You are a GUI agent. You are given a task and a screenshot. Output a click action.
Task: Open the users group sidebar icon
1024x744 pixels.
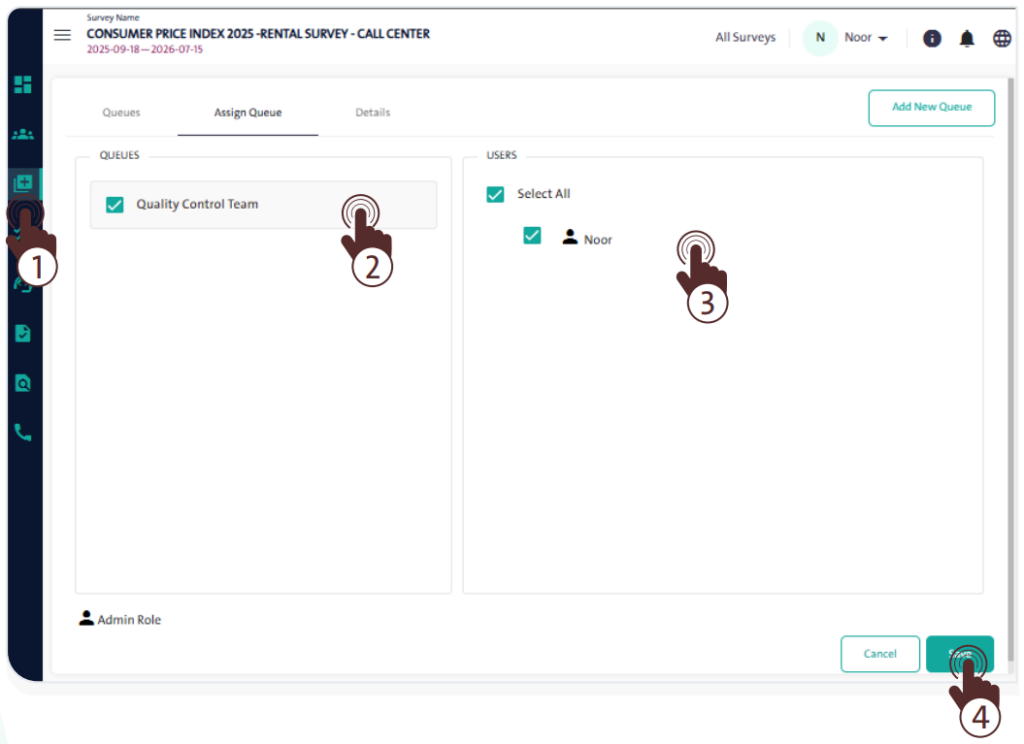click(22, 134)
